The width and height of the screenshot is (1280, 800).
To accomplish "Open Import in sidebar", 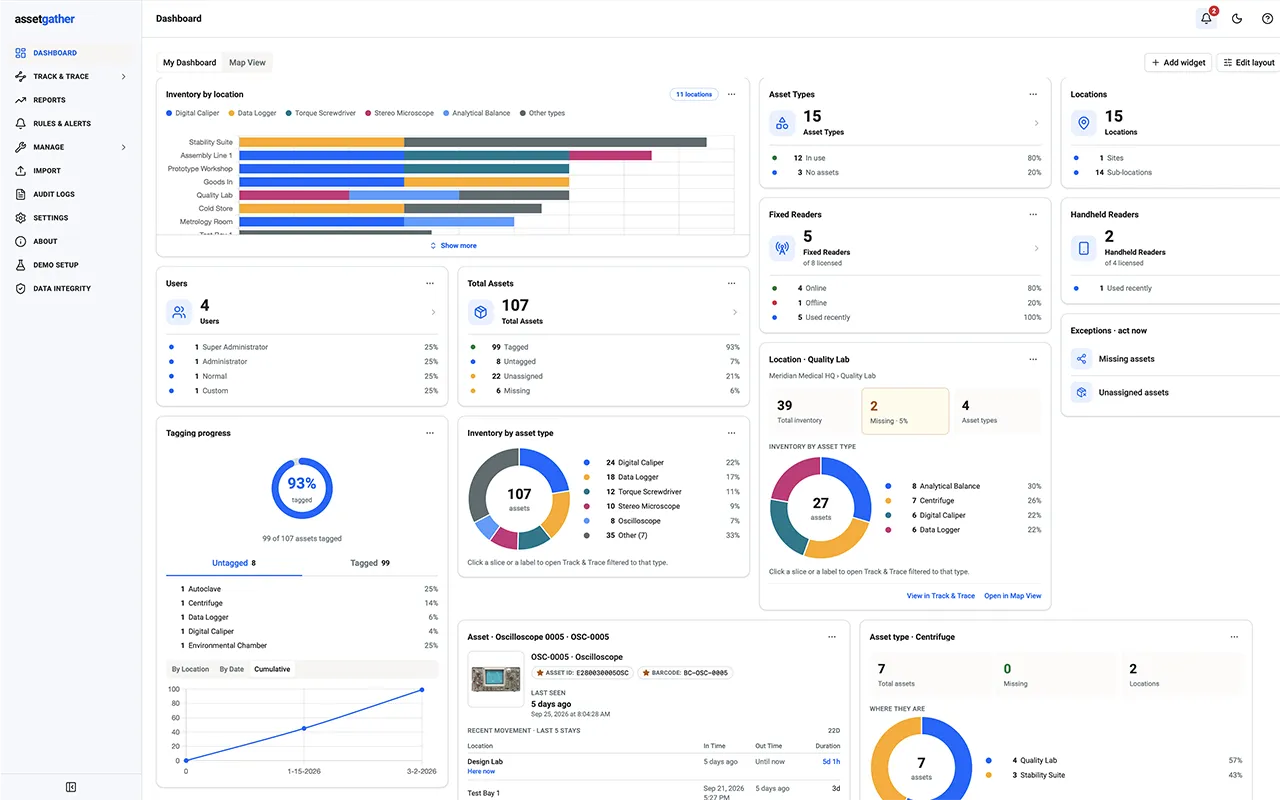I will click(70, 170).
